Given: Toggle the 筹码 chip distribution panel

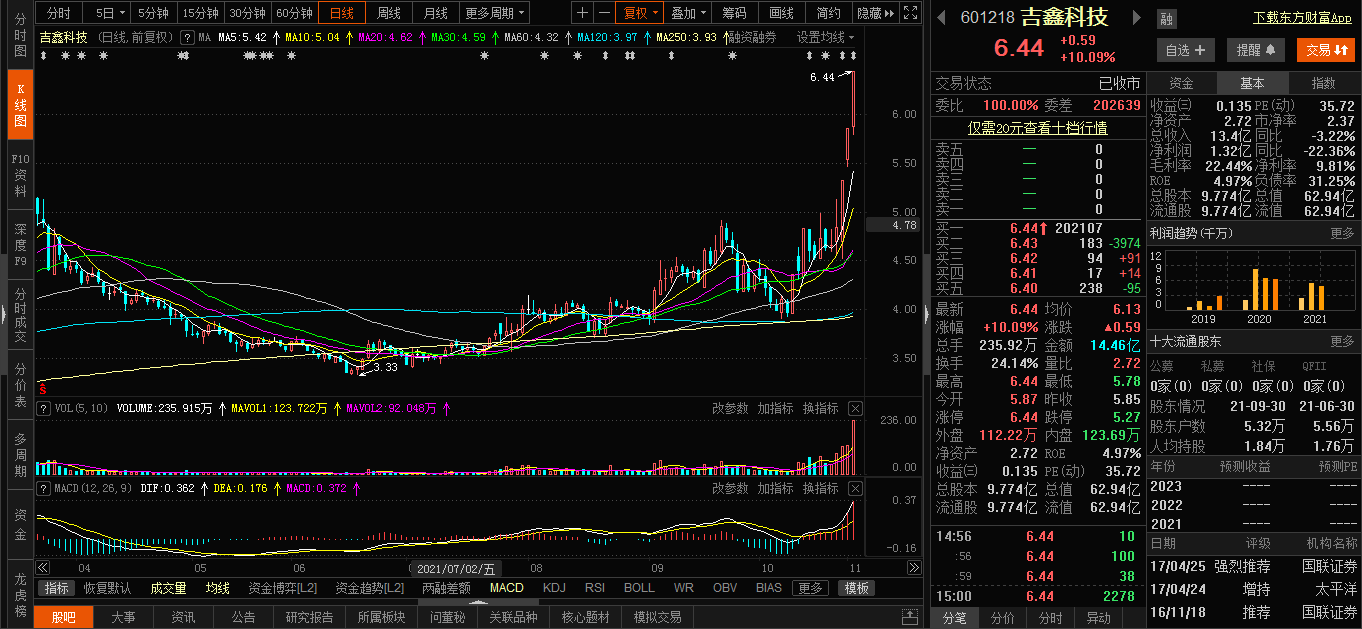Looking at the screenshot, I should (x=734, y=13).
